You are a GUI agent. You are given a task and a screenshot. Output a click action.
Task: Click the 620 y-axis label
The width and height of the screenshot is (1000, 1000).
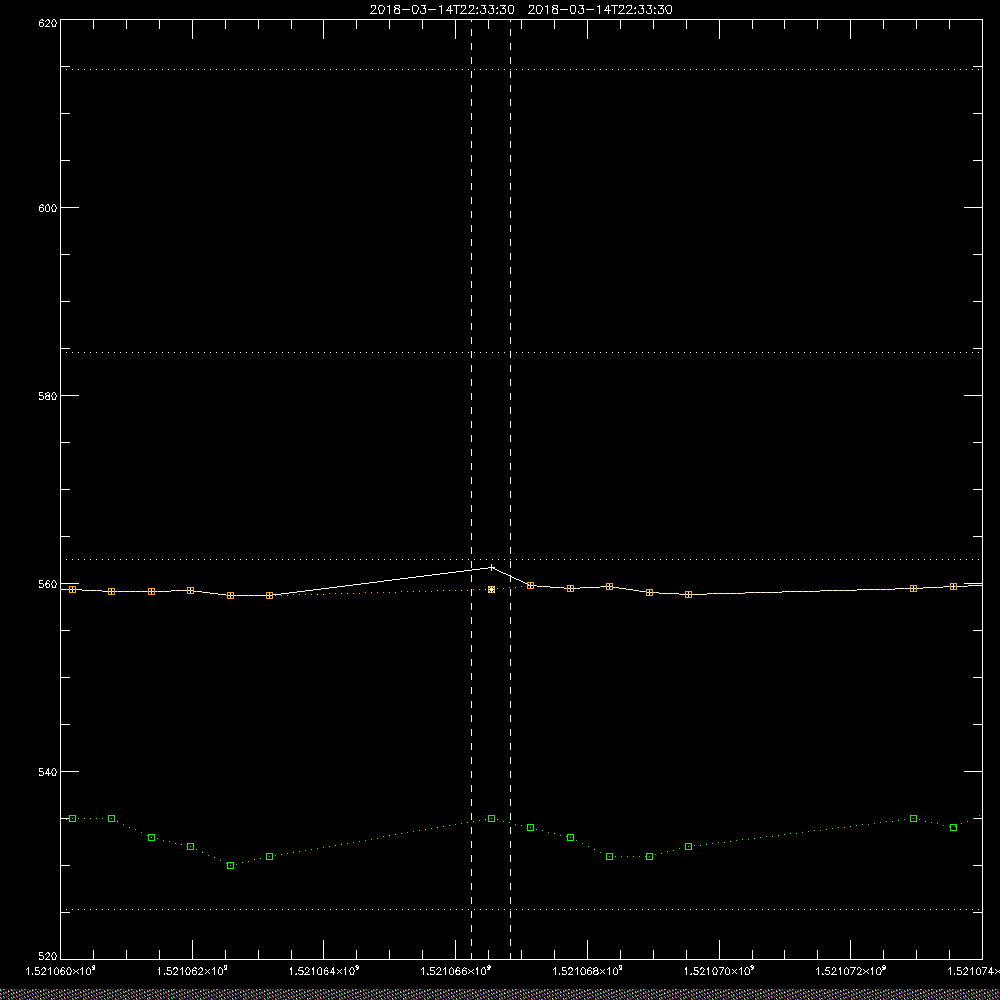(48, 23)
